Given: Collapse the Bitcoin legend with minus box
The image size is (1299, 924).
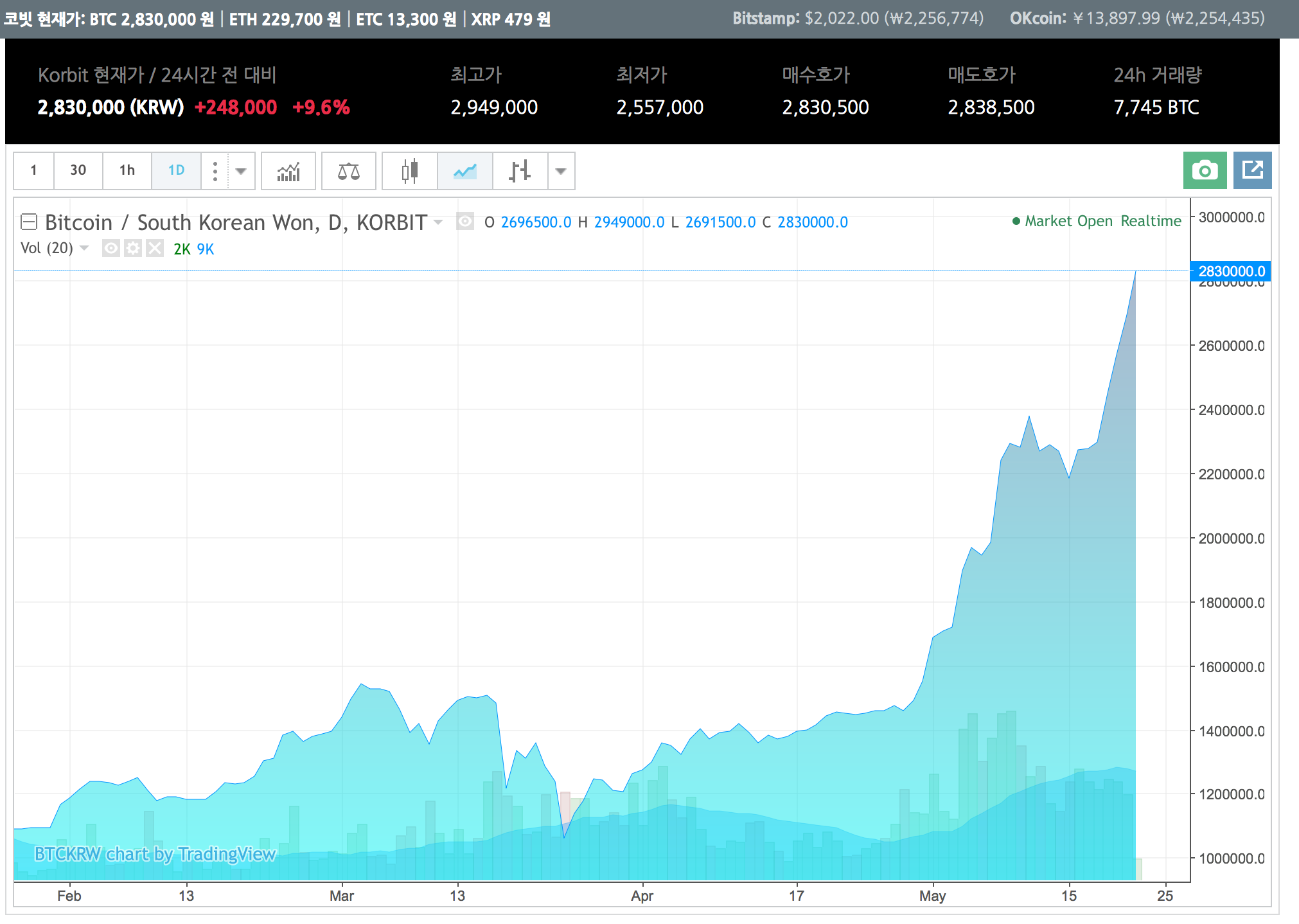Looking at the screenshot, I should point(29,222).
